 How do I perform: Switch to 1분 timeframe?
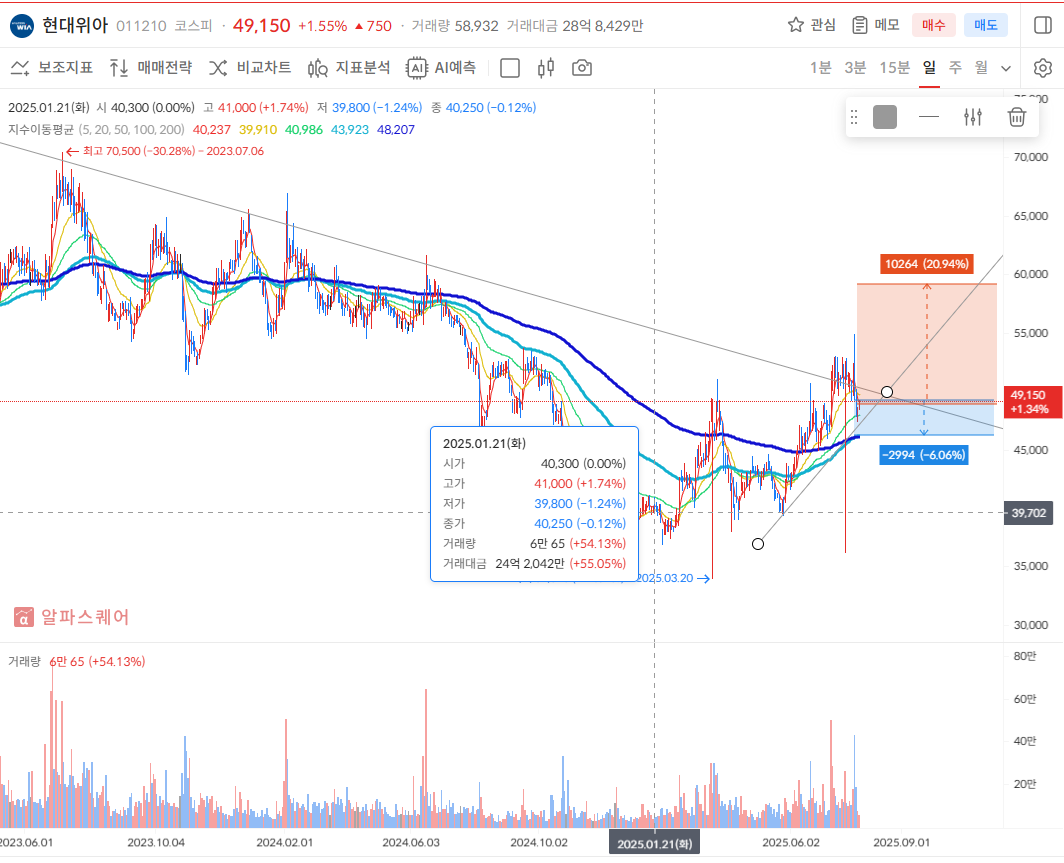click(x=820, y=68)
